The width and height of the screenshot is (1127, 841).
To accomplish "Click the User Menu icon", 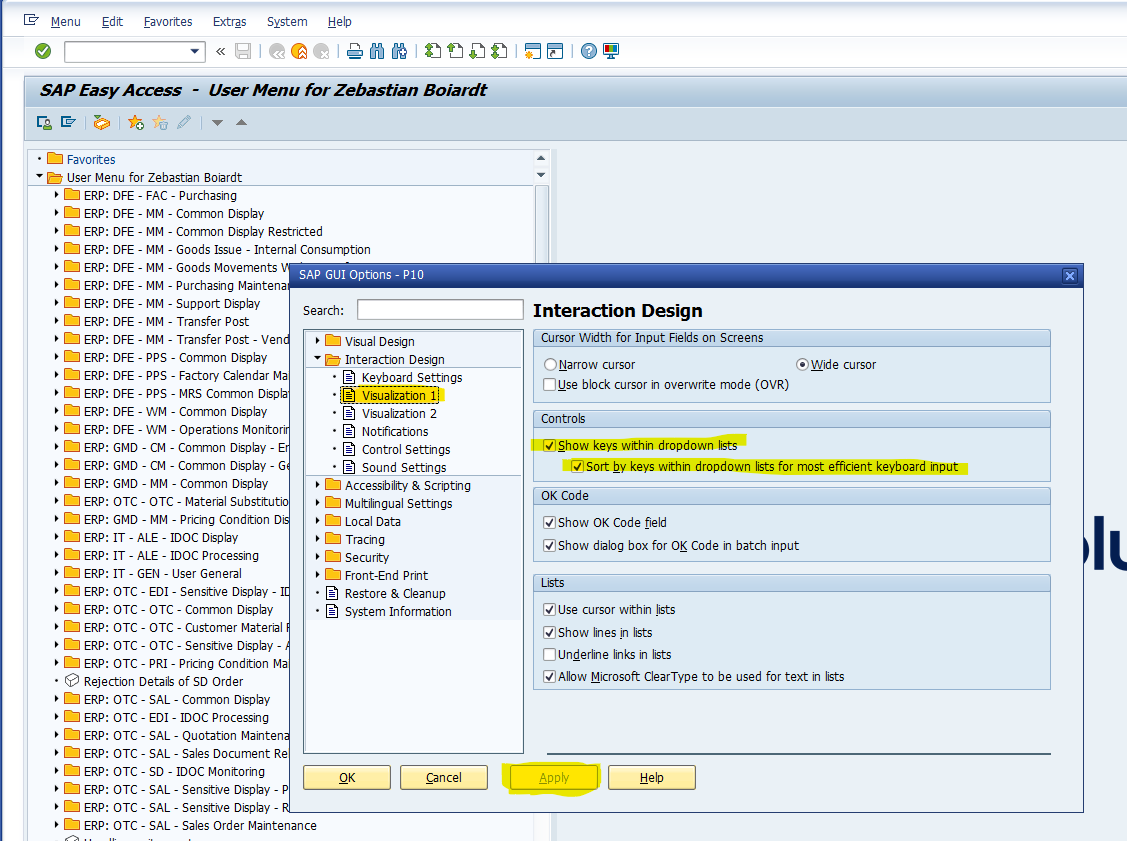I will click(44, 123).
